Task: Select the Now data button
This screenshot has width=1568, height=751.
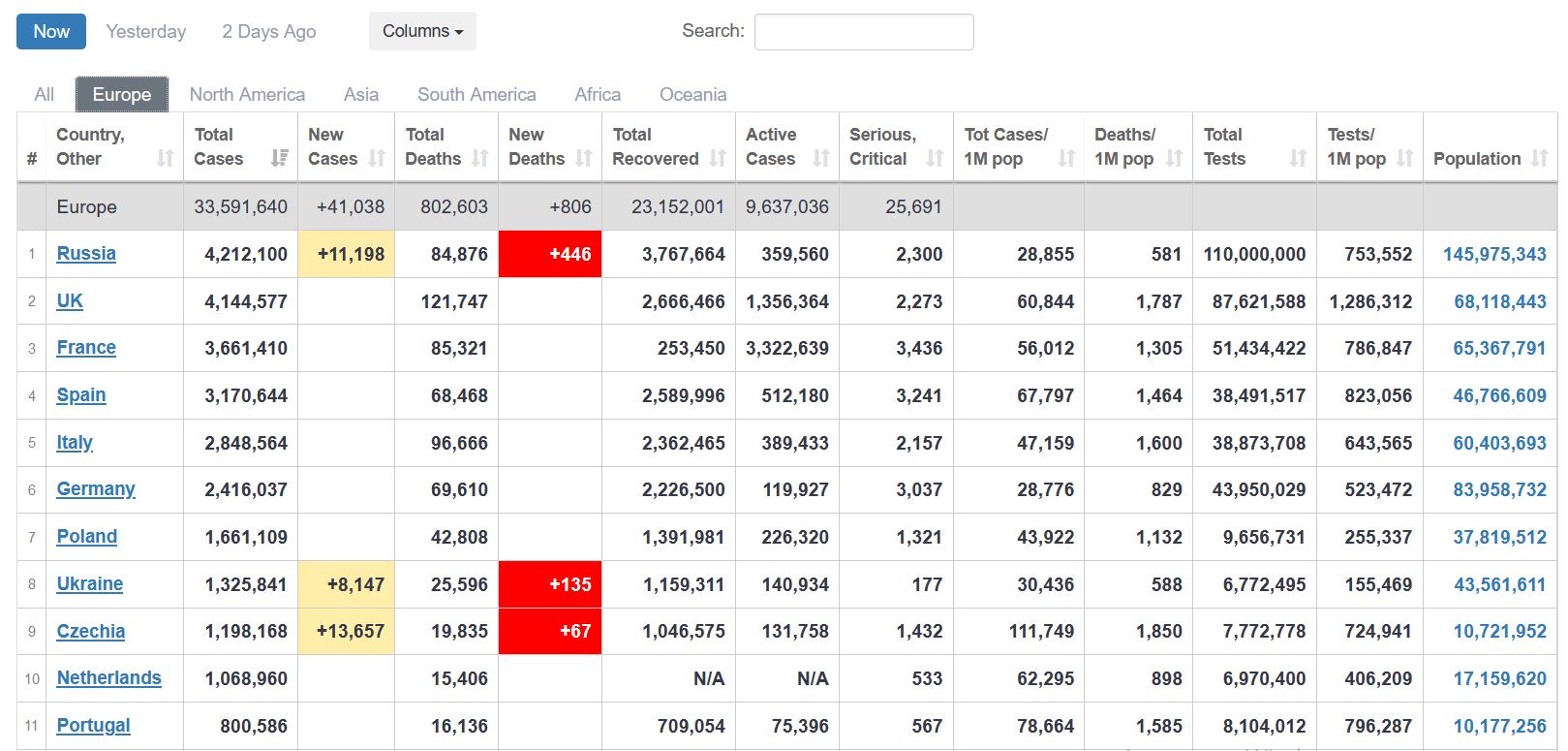Action: click(x=51, y=31)
